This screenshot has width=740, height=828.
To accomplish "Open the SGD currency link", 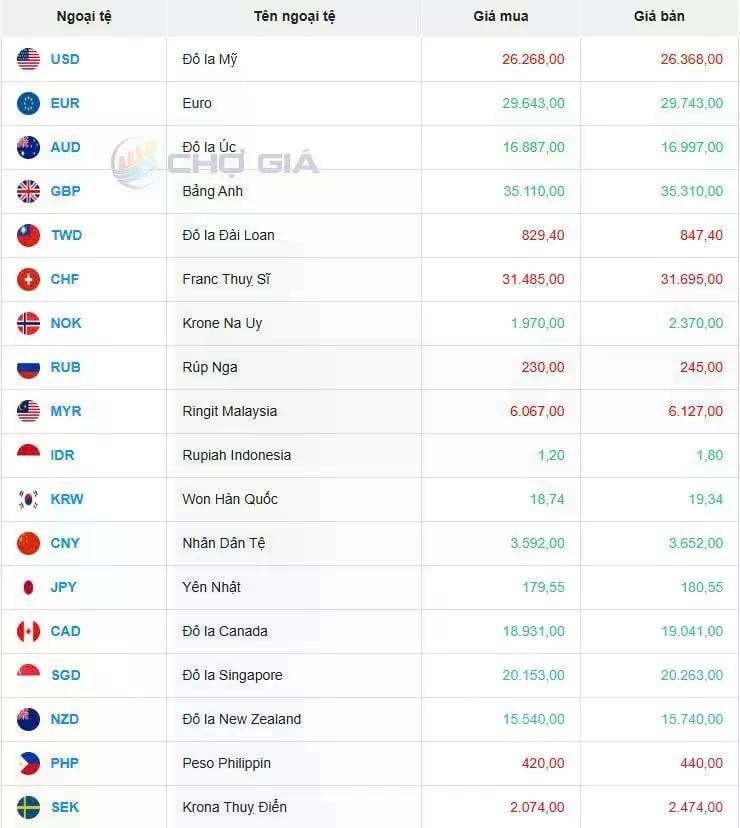I will pyautogui.click(x=65, y=675).
